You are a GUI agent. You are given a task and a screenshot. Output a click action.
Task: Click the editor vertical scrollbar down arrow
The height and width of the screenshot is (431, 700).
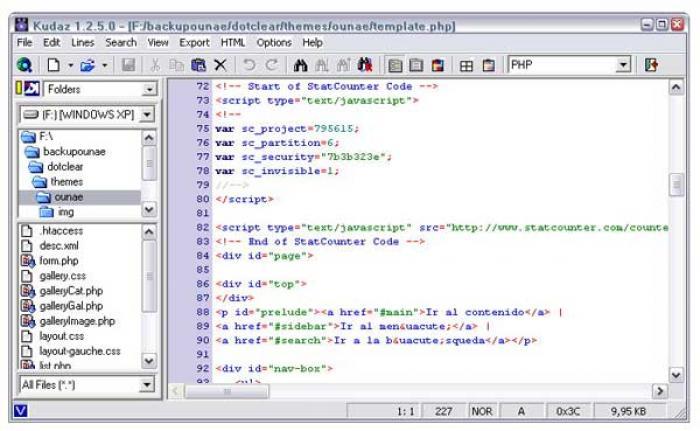click(x=676, y=375)
